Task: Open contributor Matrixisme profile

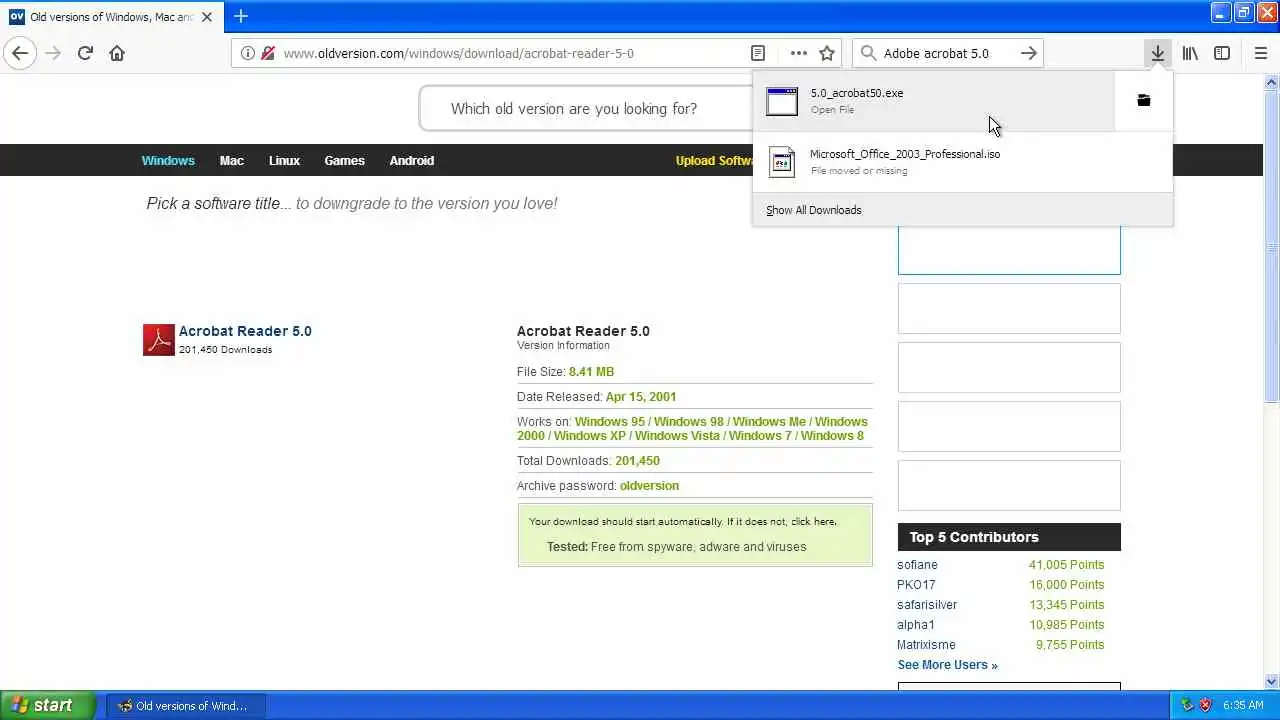Action: click(x=926, y=644)
